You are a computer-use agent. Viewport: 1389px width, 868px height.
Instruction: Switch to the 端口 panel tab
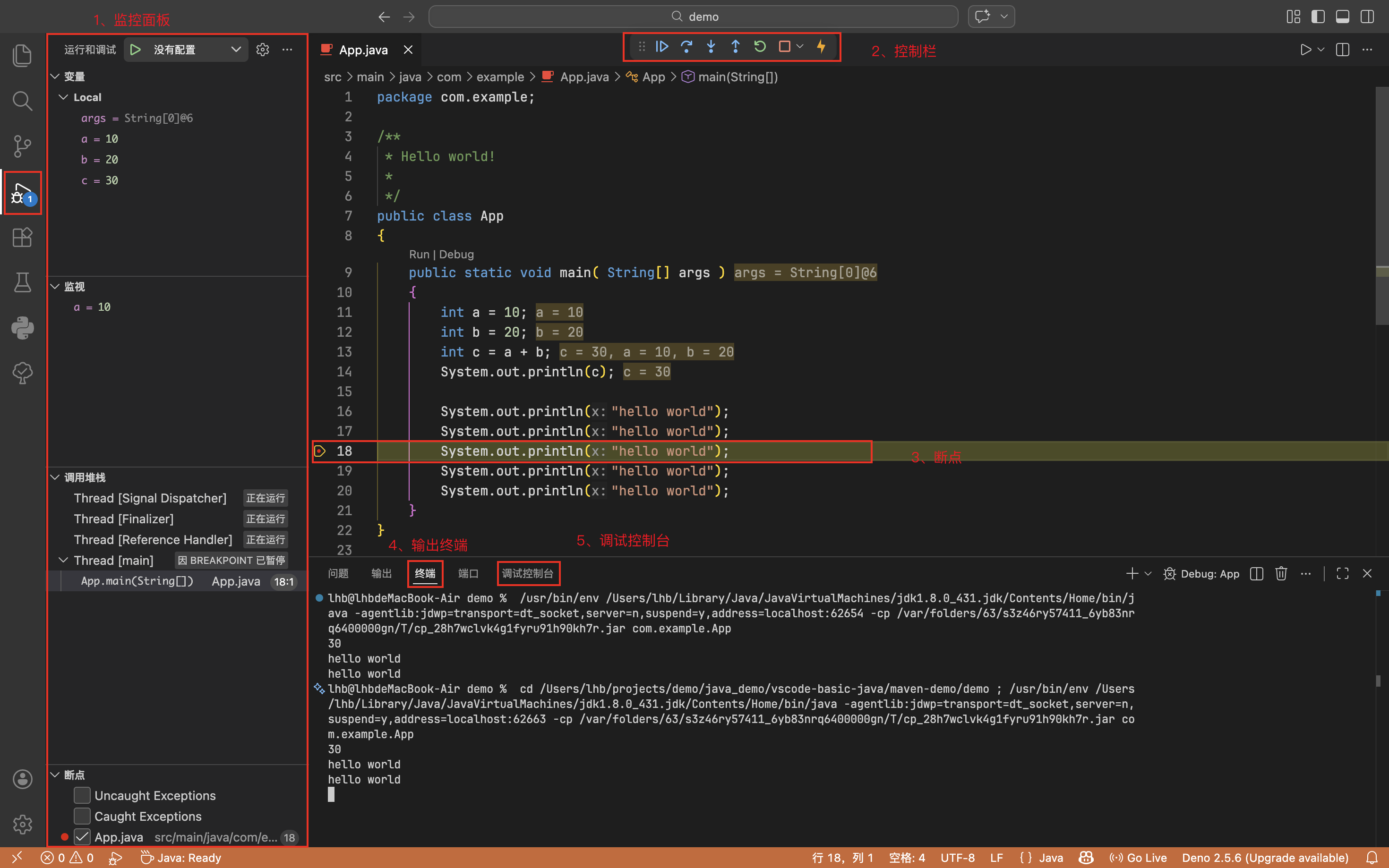tap(468, 573)
